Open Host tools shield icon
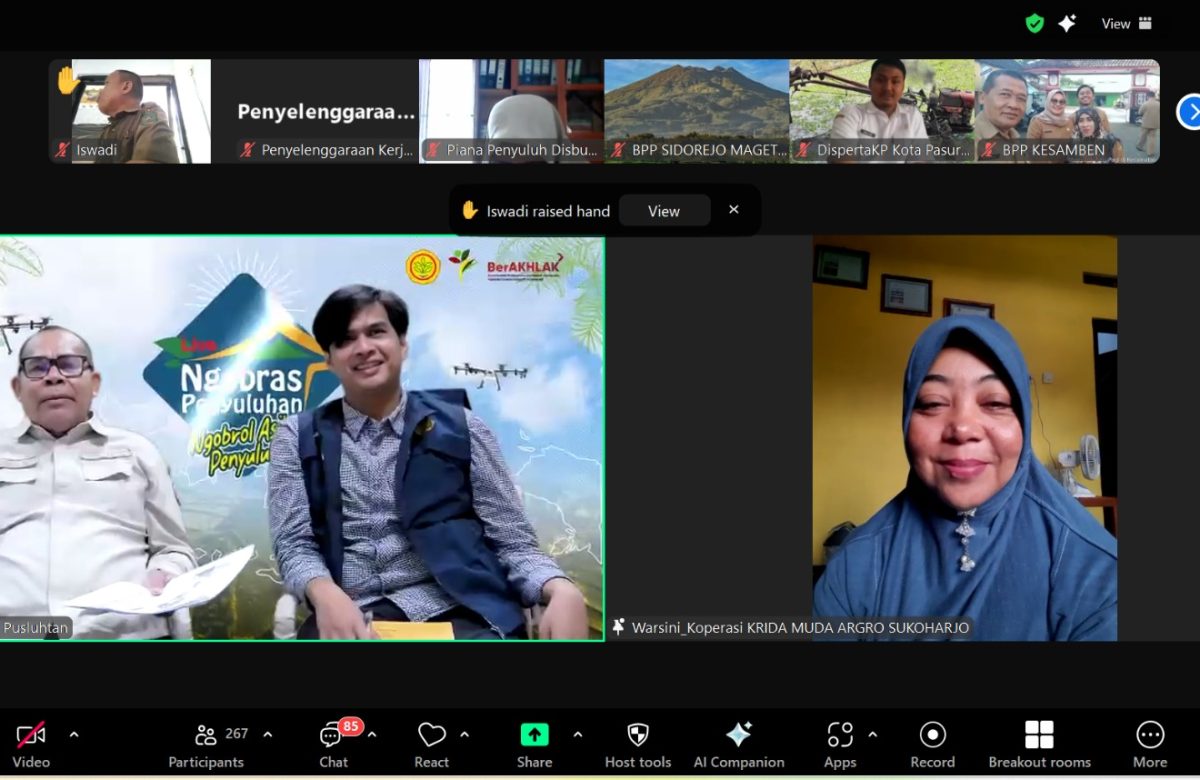 637,745
